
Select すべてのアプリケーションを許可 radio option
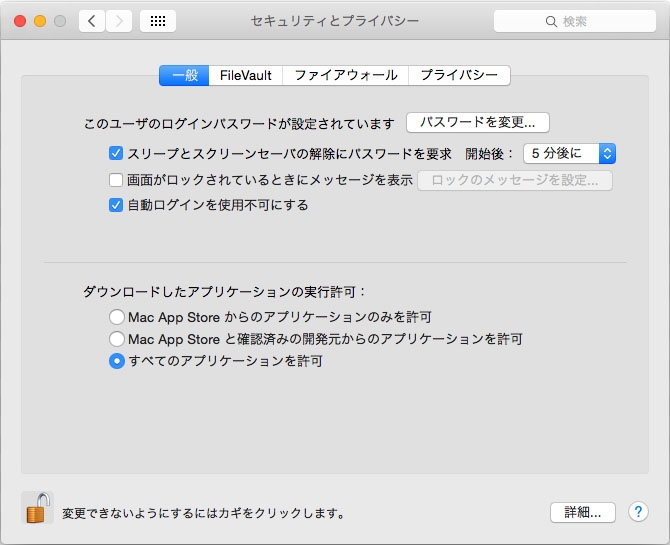tap(117, 361)
